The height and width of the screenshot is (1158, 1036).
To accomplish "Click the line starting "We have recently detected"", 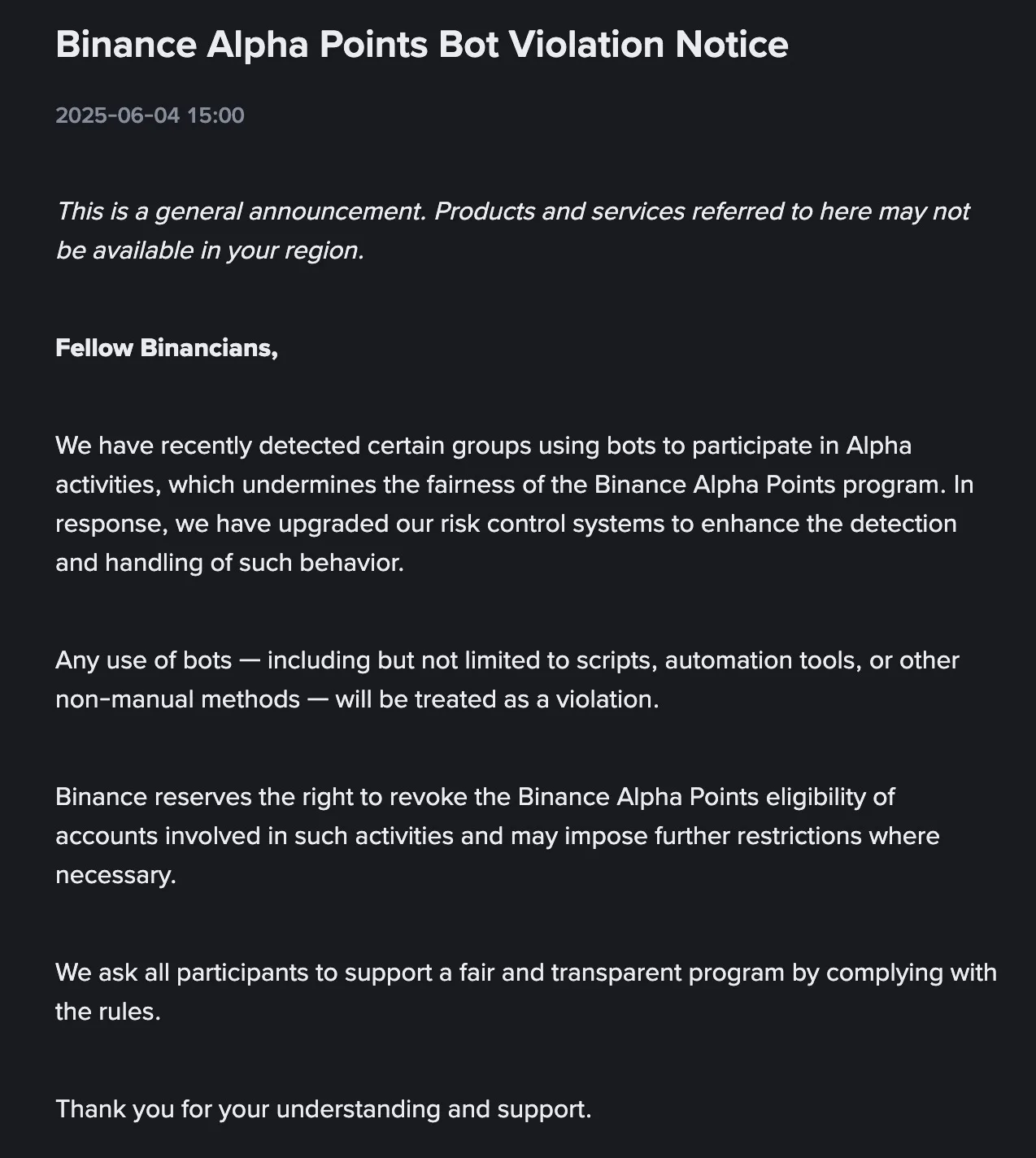I will coord(483,446).
